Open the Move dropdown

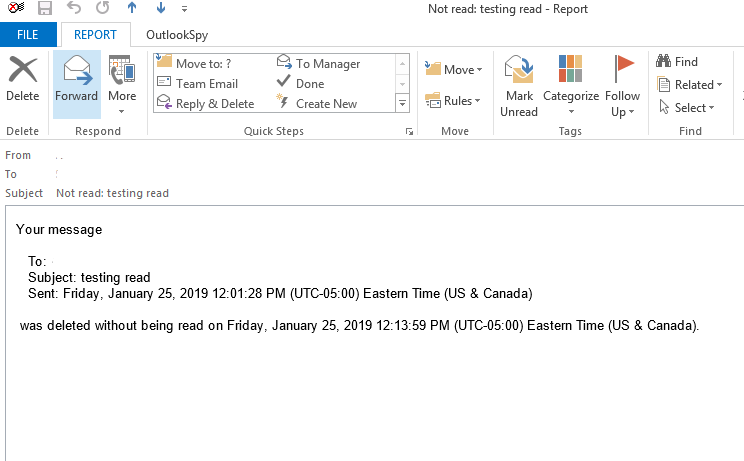coord(453,69)
